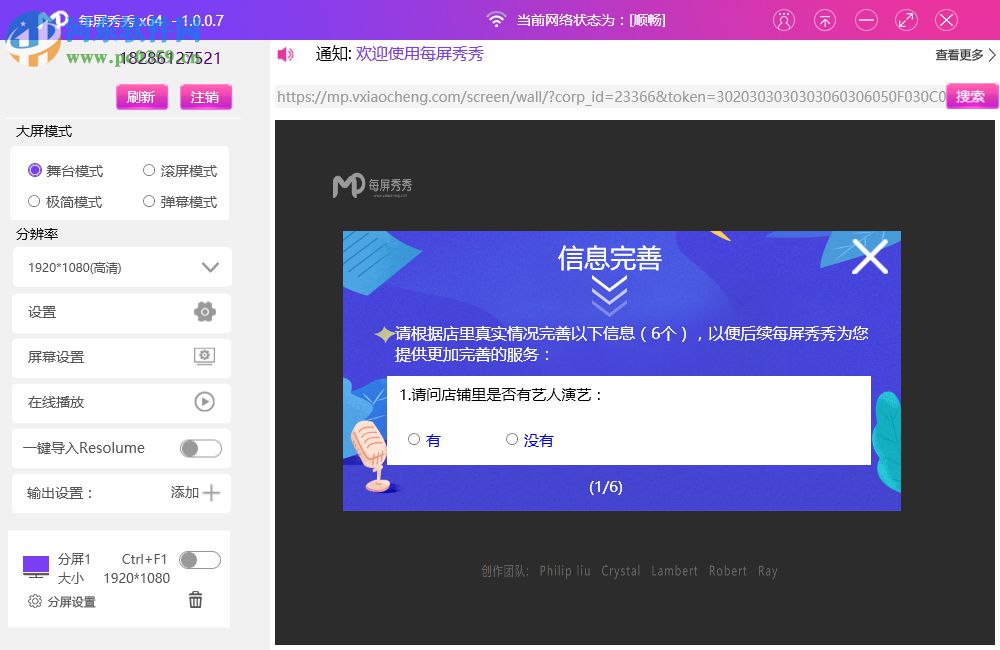
Task: Open the 分屏设置 gear icon
Action: click(33, 601)
